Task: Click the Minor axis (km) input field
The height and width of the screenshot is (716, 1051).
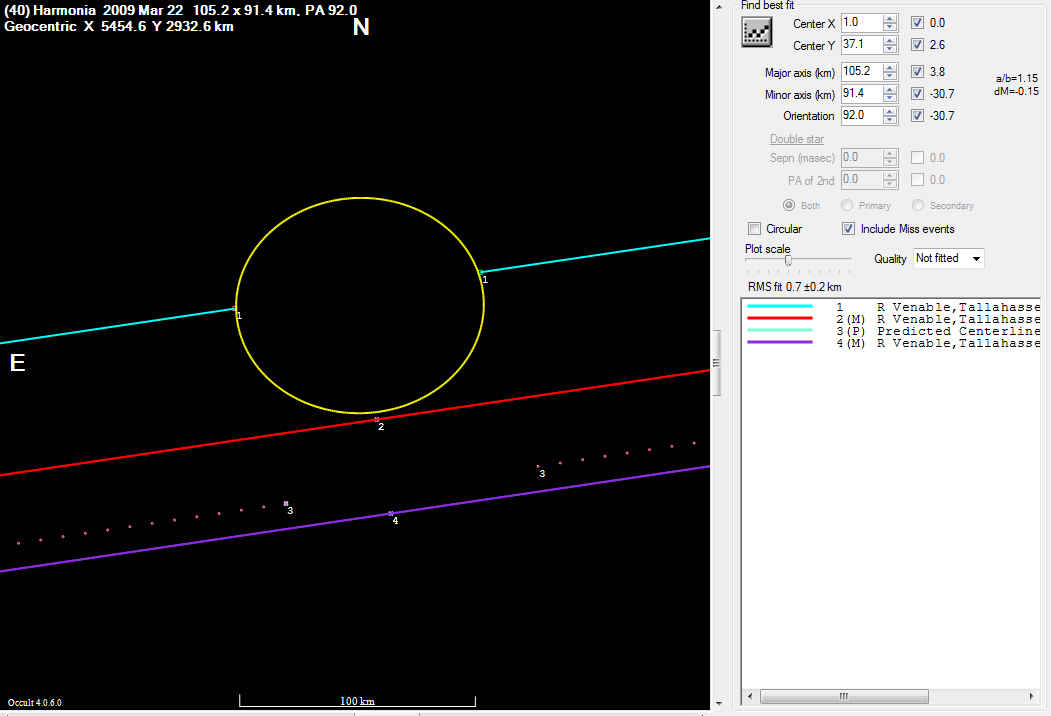Action: pyautogui.click(x=862, y=93)
